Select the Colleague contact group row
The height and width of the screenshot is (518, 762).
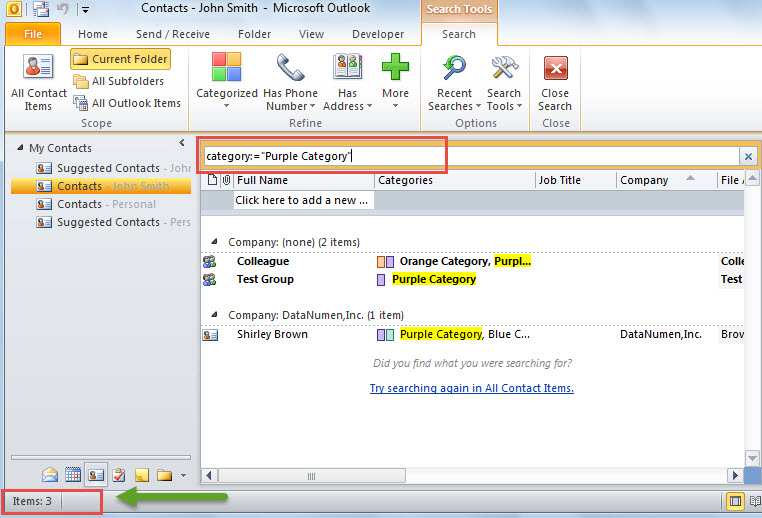click(472, 261)
